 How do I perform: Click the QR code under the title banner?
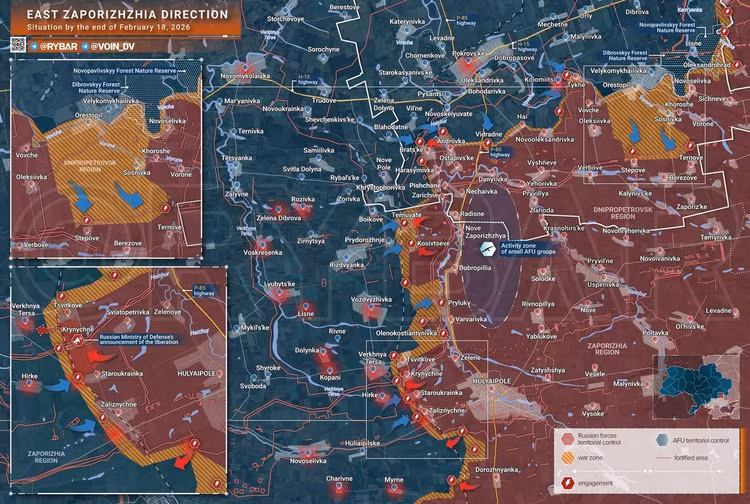pyautogui.click(x=17, y=46)
